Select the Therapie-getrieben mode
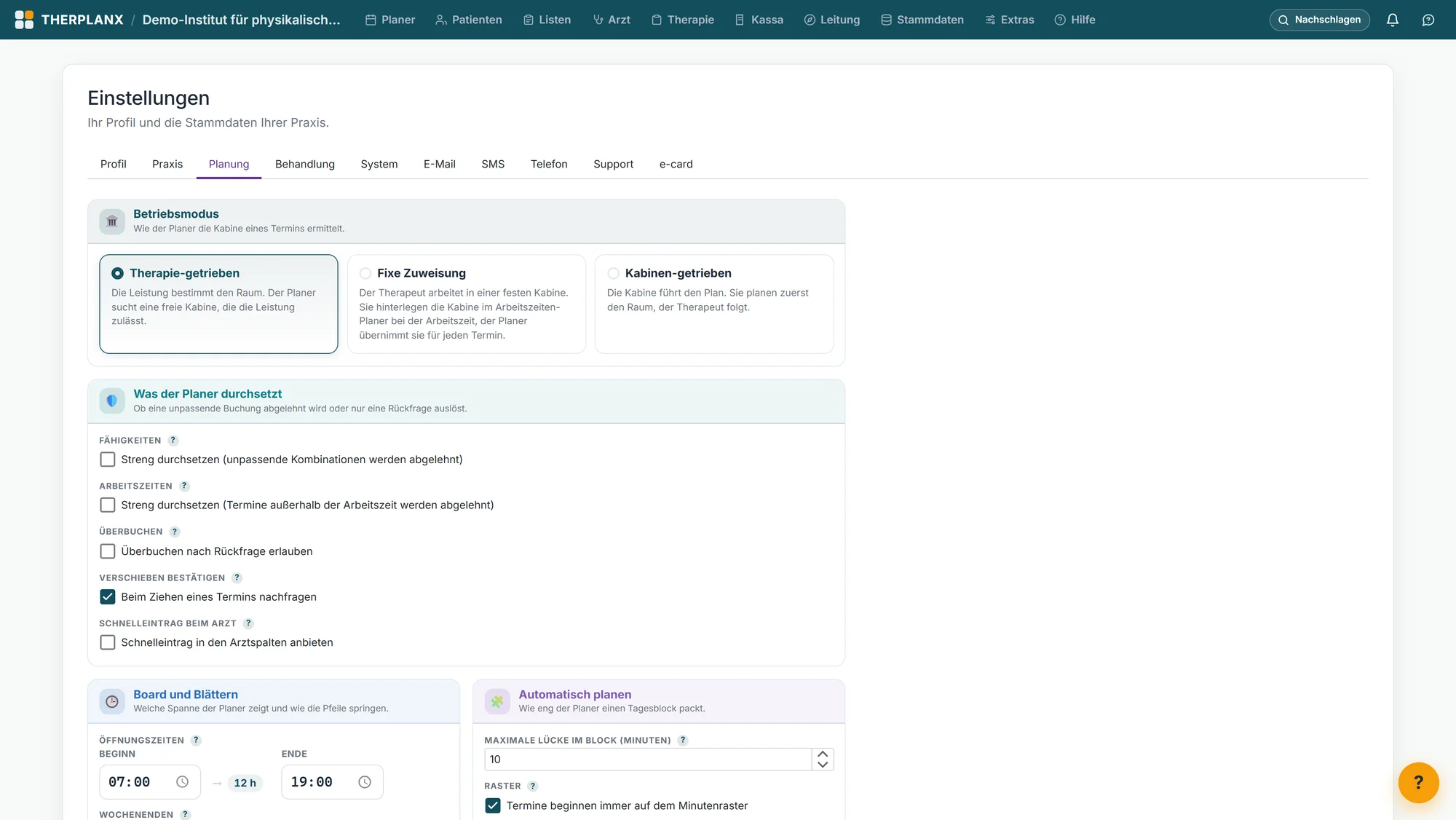 [218, 304]
